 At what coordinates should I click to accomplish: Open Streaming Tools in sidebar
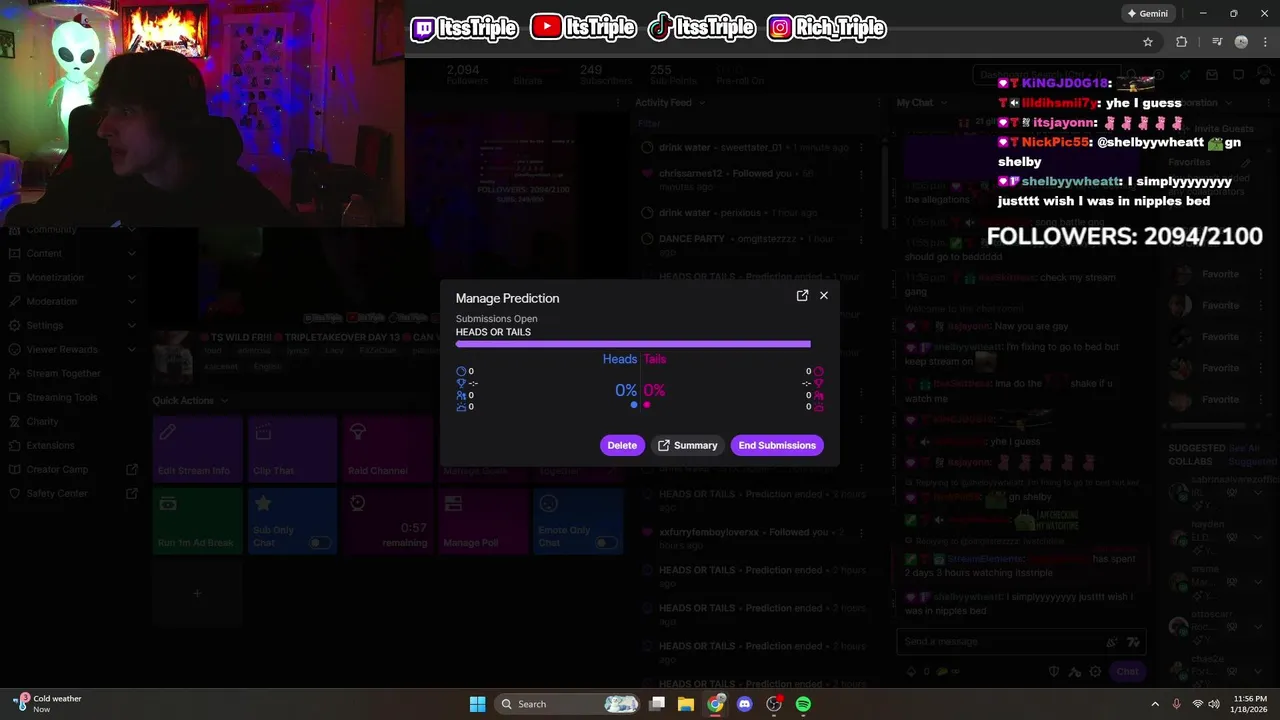(x=62, y=397)
